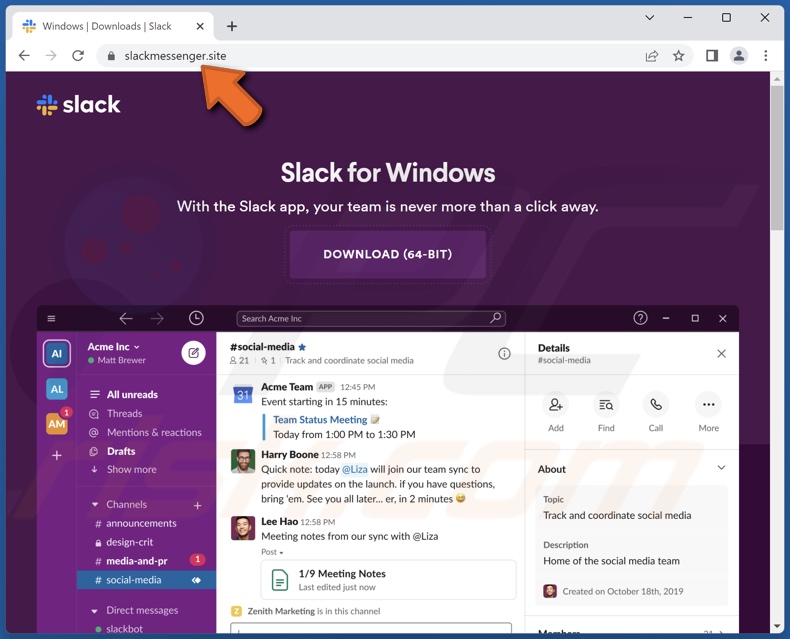Image resolution: width=790 pixels, height=639 pixels.
Task: Click the Find icon in Details
Action: click(x=606, y=405)
